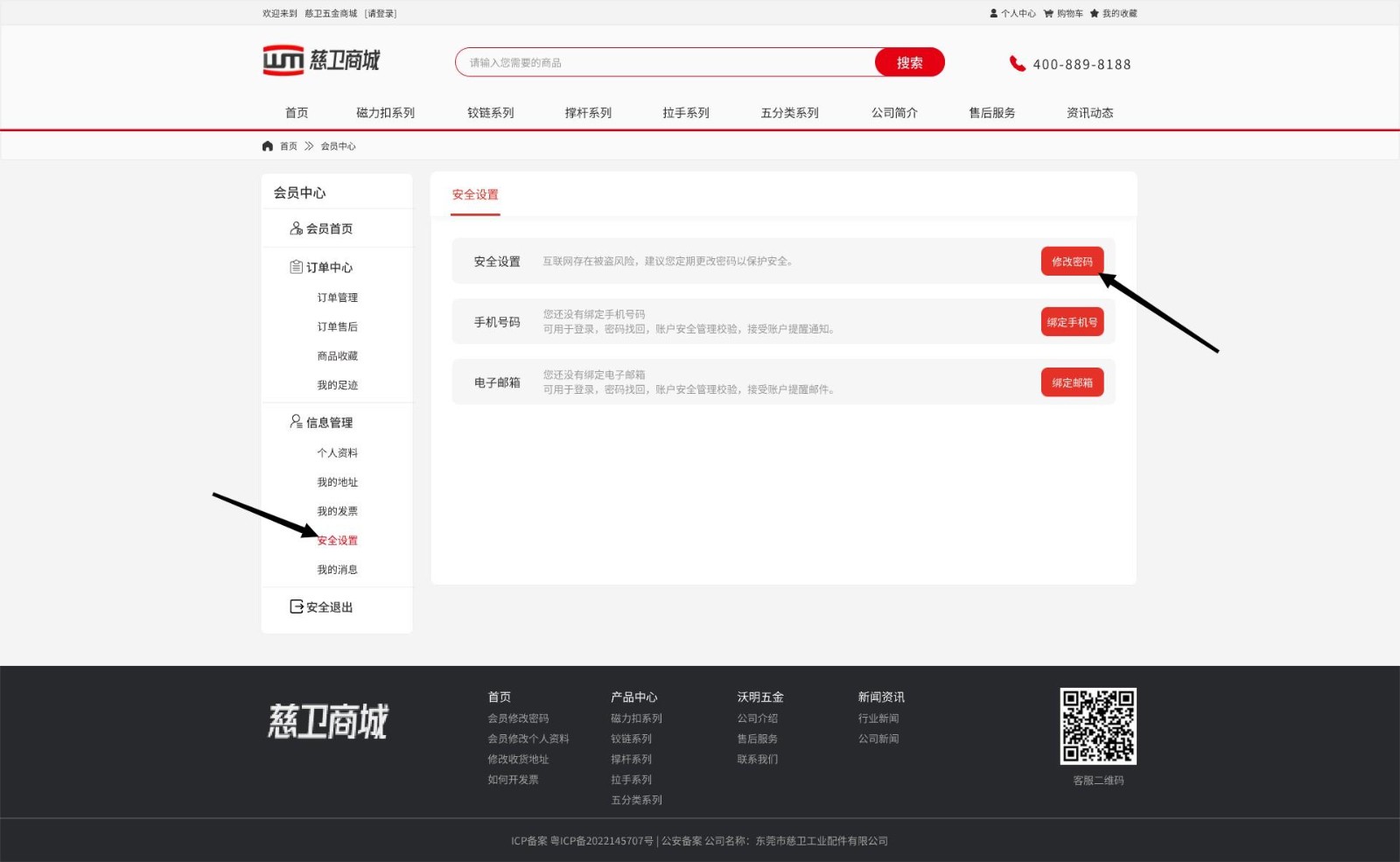Open 个人中心 user icon at top
Screen dimensions: 1400x862
(x=994, y=13)
